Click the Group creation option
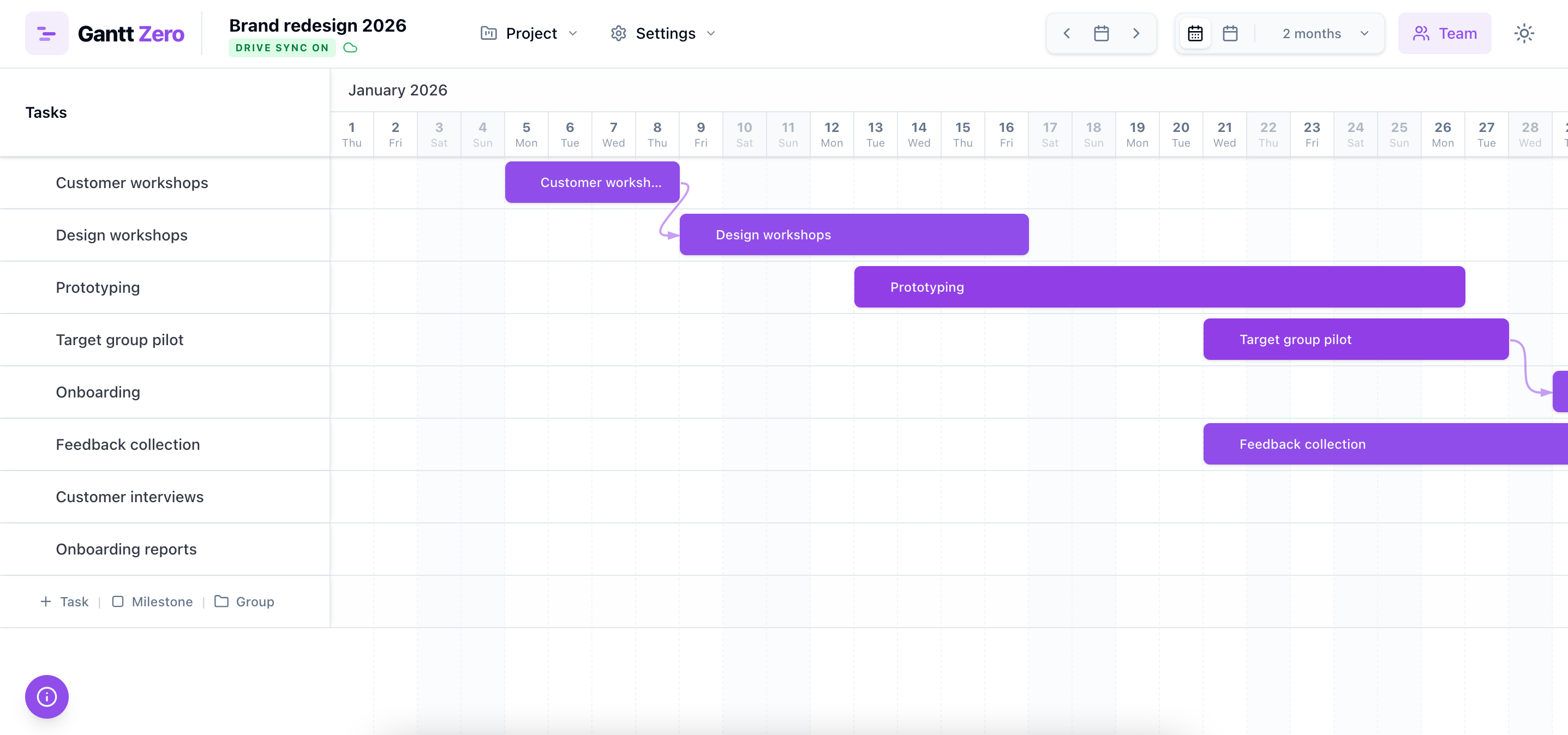1568x735 pixels. pyautogui.click(x=254, y=601)
